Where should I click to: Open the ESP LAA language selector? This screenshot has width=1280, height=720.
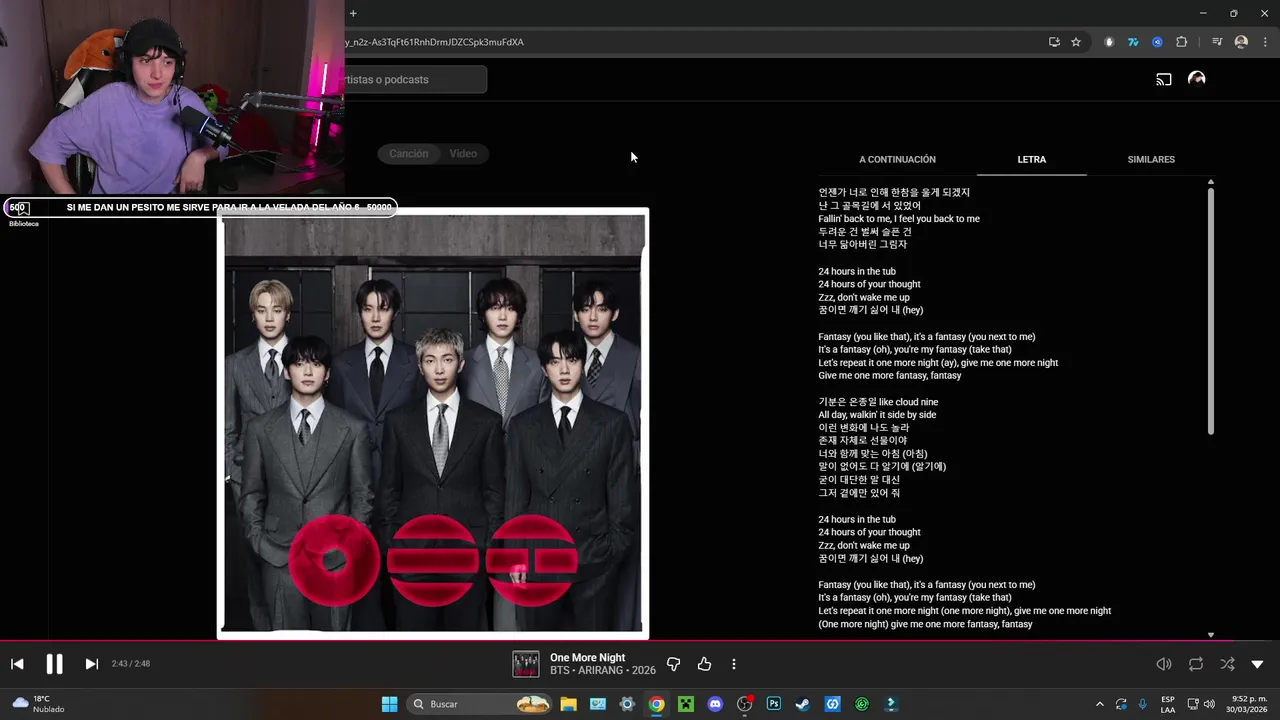pyautogui.click(x=1168, y=704)
